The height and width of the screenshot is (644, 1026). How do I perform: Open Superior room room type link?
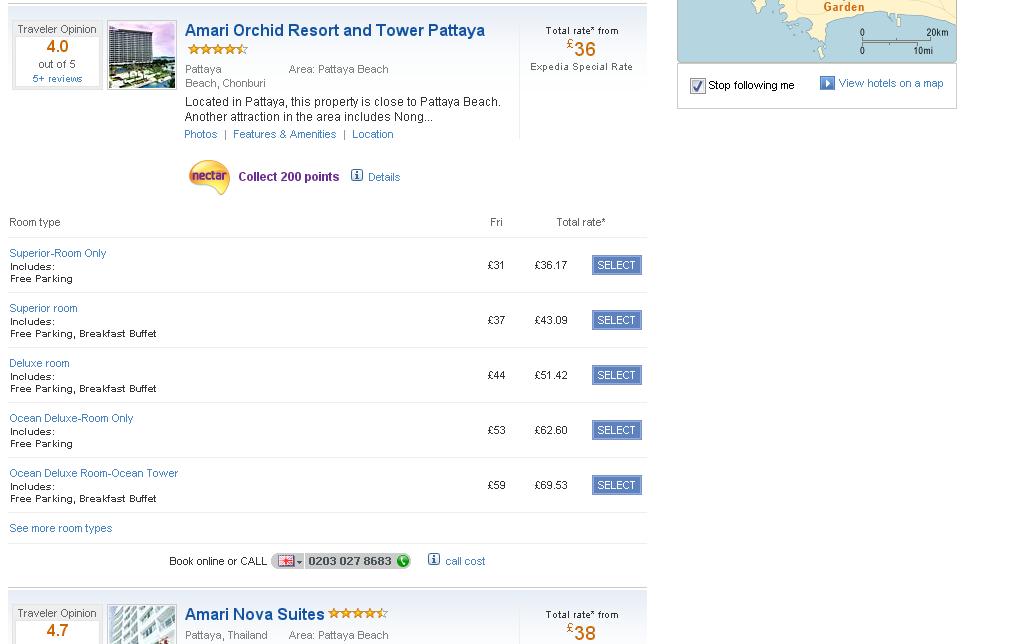(x=43, y=308)
